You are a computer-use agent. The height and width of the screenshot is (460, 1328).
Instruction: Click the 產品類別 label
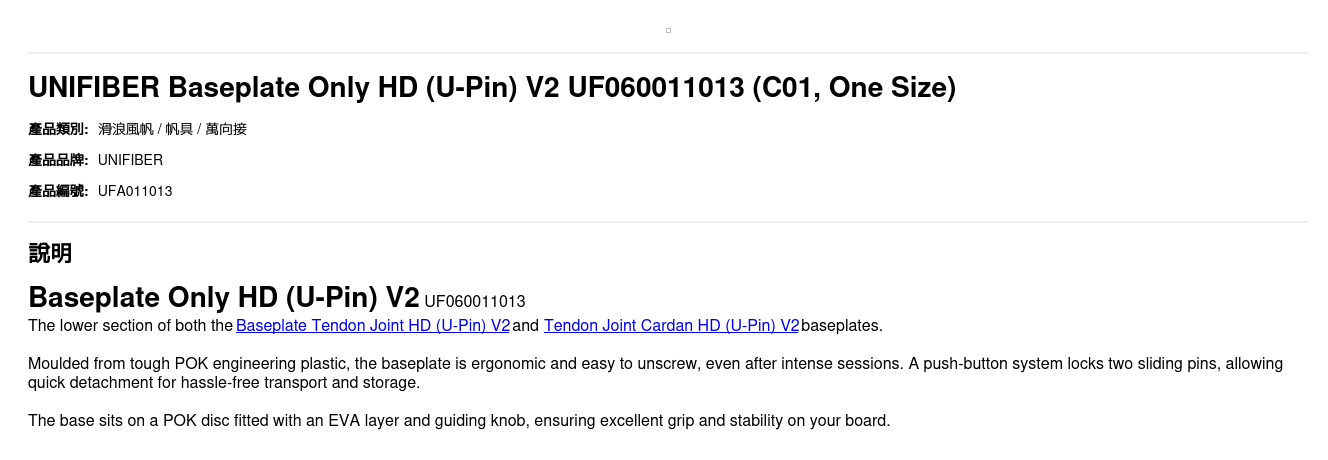coord(58,129)
